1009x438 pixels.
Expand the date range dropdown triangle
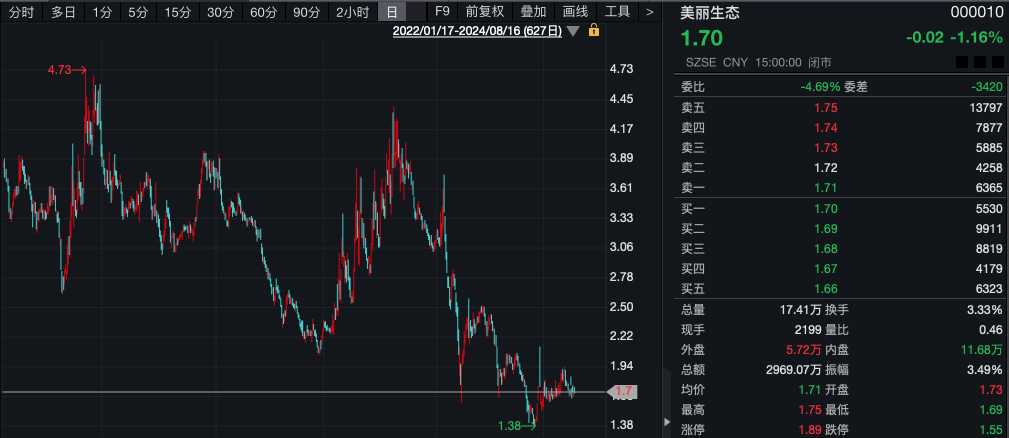click(573, 31)
